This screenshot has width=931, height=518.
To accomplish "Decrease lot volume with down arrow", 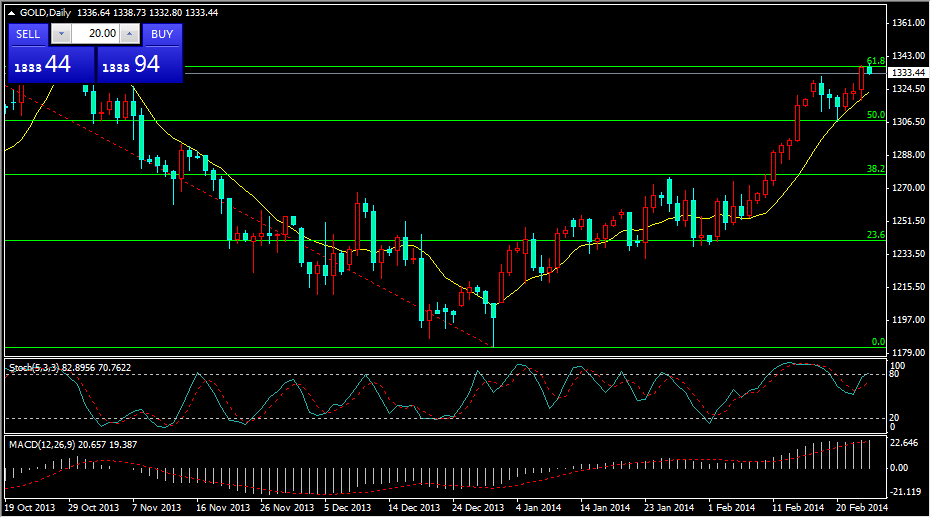I will click(x=61, y=34).
